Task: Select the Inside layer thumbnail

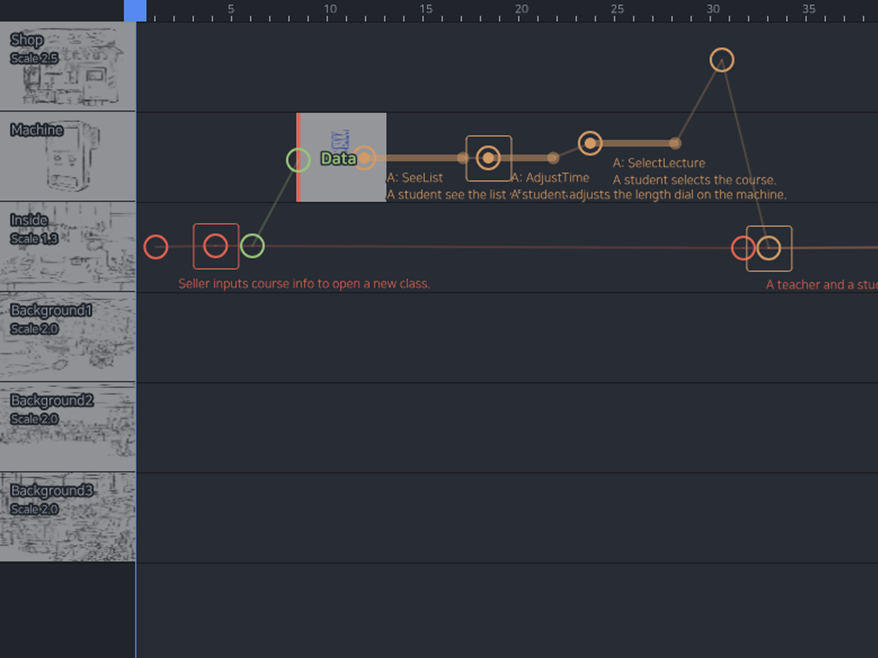Action: (x=67, y=246)
